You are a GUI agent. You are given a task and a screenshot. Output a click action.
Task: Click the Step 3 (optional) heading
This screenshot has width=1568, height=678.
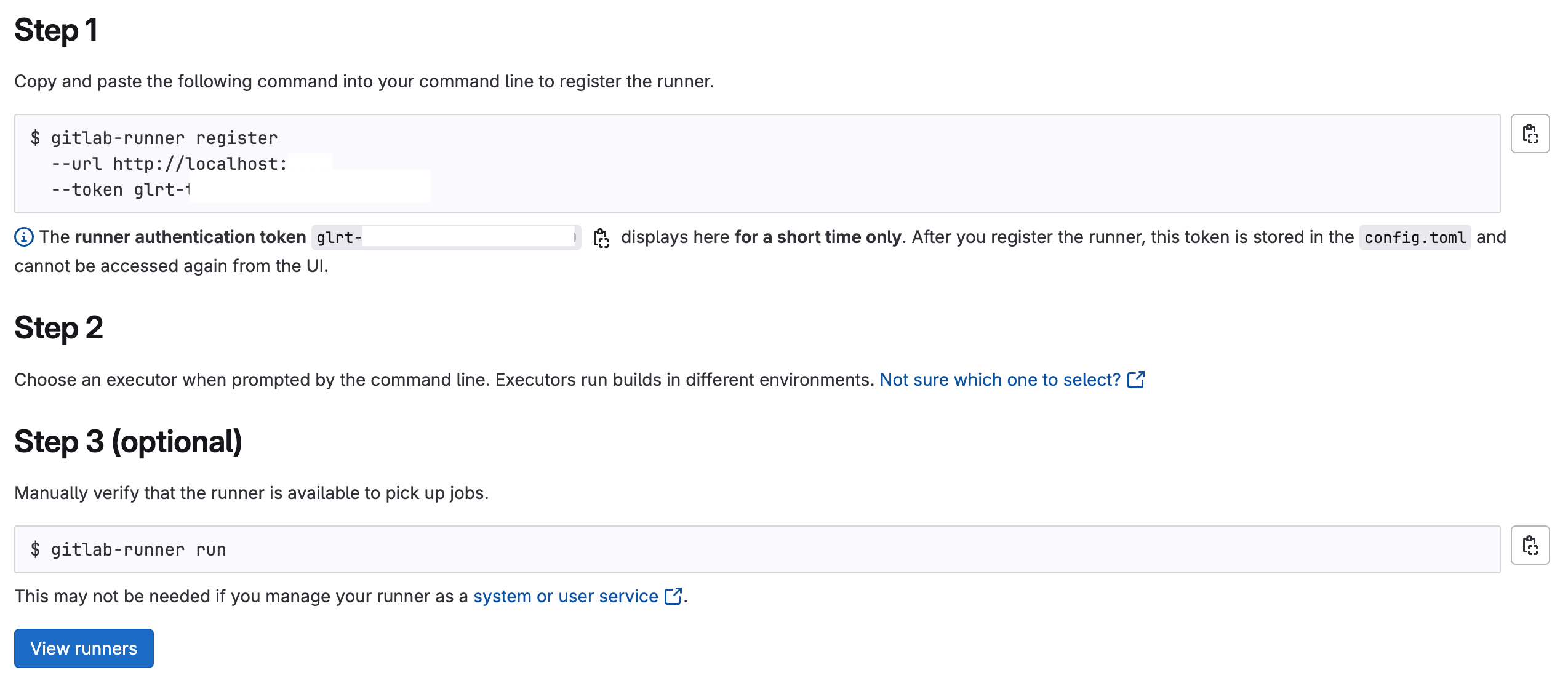tap(128, 441)
